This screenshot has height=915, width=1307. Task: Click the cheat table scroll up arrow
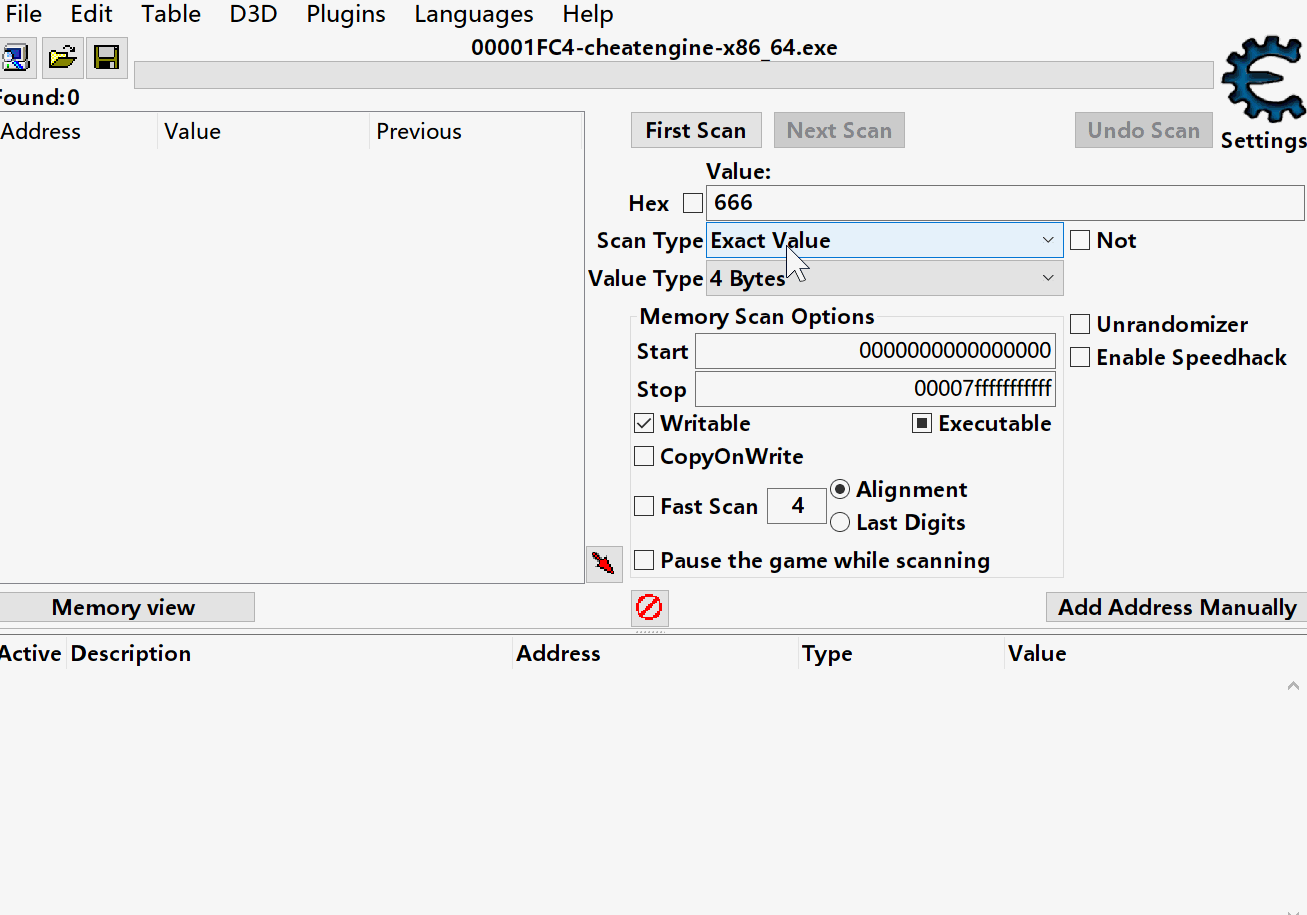1294,686
